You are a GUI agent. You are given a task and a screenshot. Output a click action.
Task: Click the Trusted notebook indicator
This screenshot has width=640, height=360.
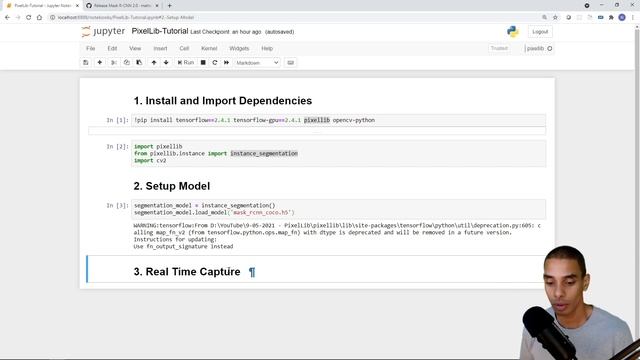499,48
